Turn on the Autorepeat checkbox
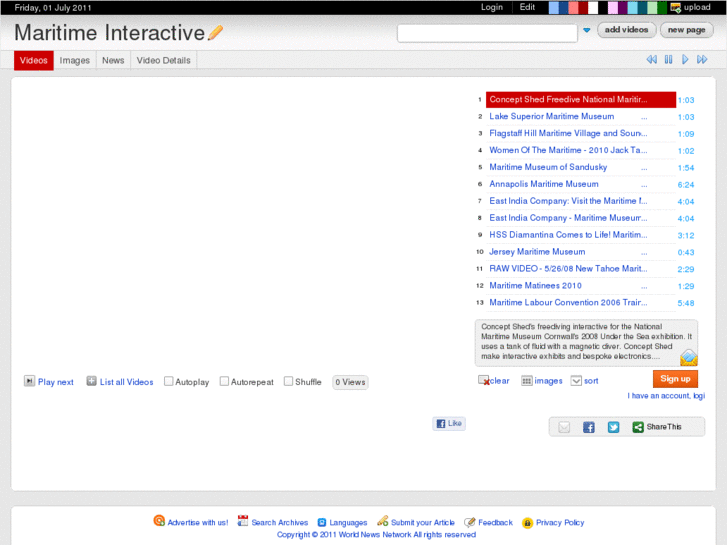Viewport: 727px width, 545px height. tap(224, 381)
